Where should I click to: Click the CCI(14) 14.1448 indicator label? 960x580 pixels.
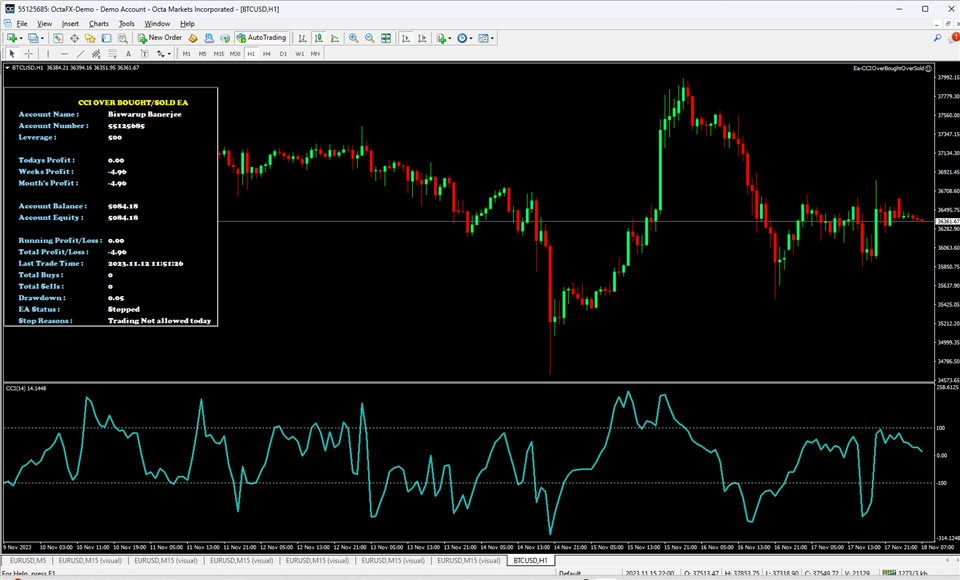(26, 388)
